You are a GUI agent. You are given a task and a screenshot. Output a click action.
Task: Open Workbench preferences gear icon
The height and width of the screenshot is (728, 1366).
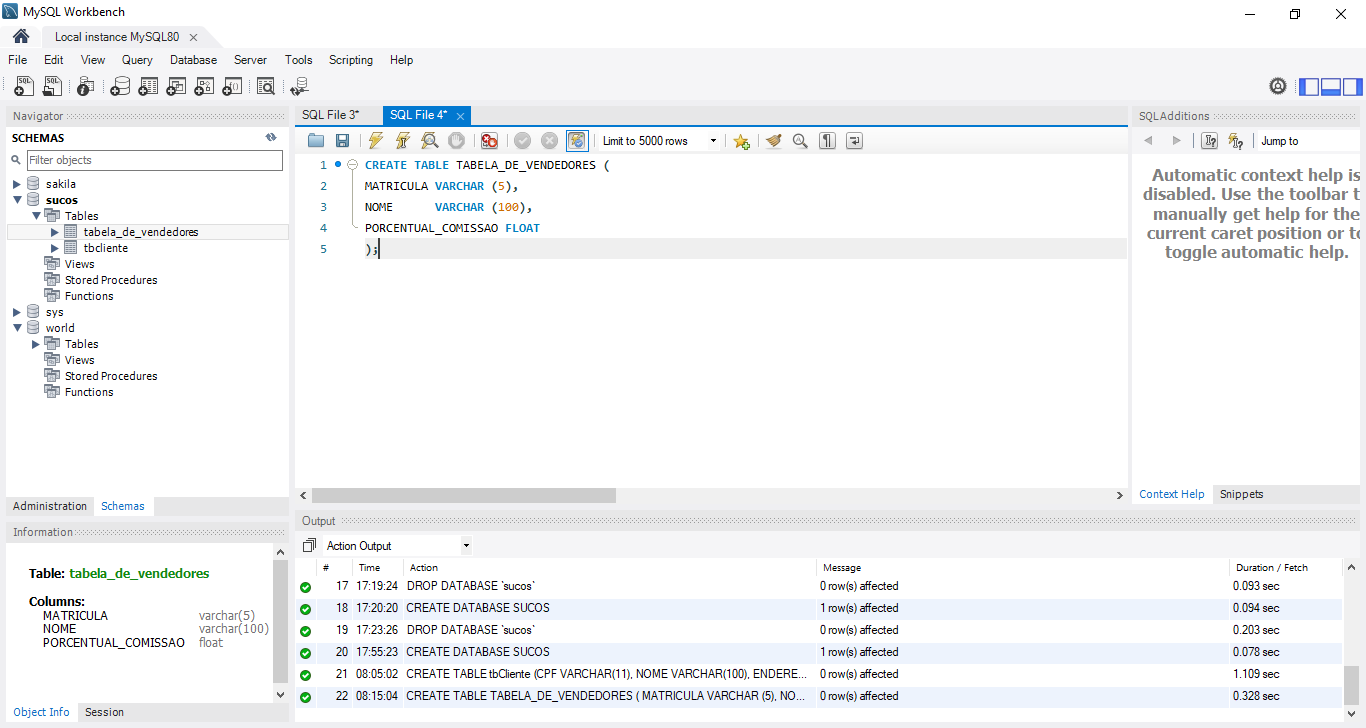pyautogui.click(x=1278, y=86)
